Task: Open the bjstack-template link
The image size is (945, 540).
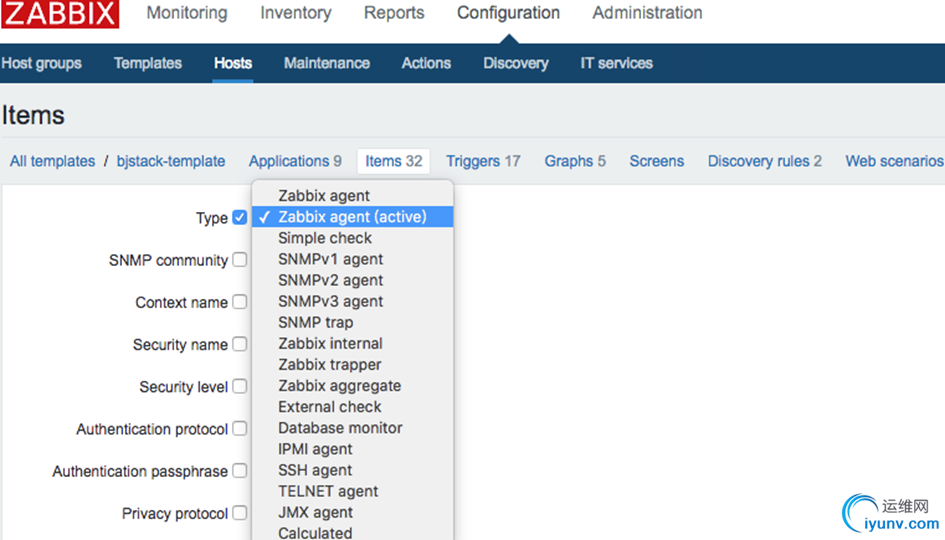Action: (x=171, y=161)
